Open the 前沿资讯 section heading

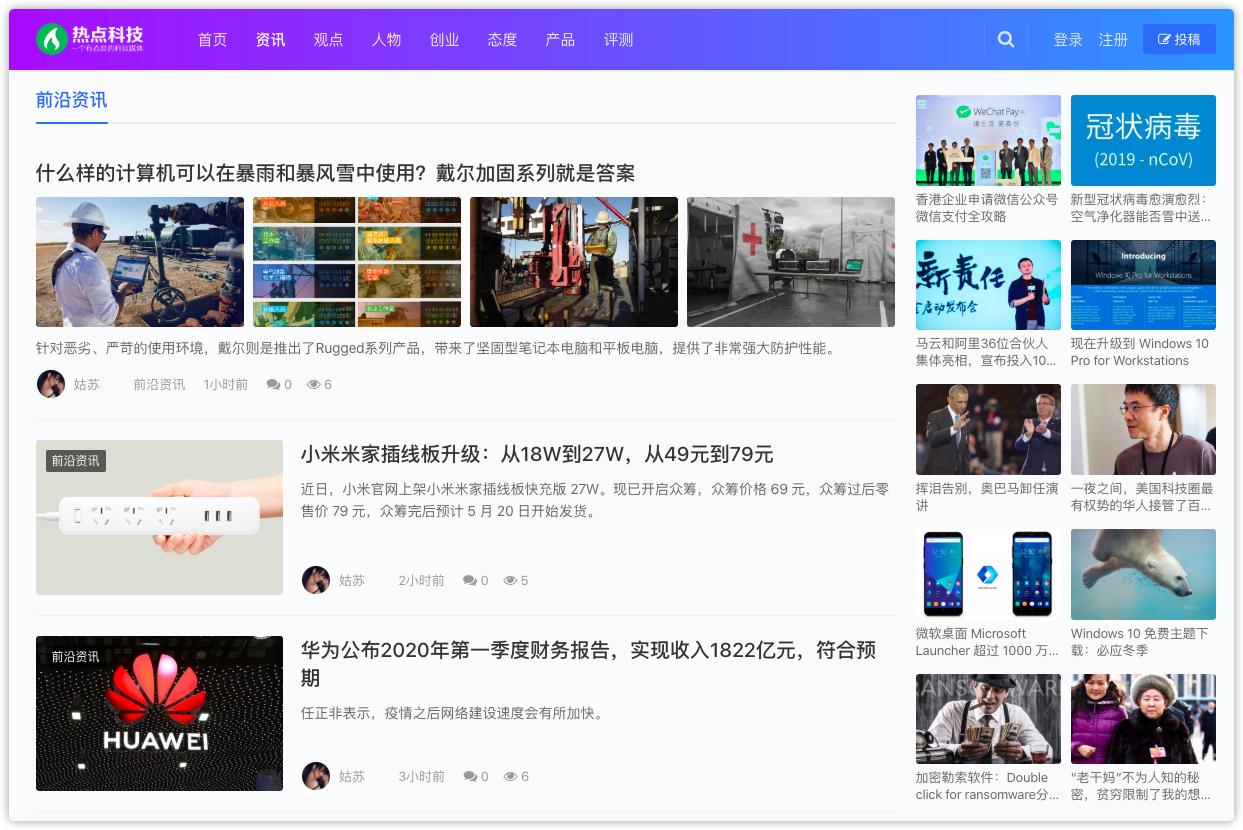coord(70,101)
